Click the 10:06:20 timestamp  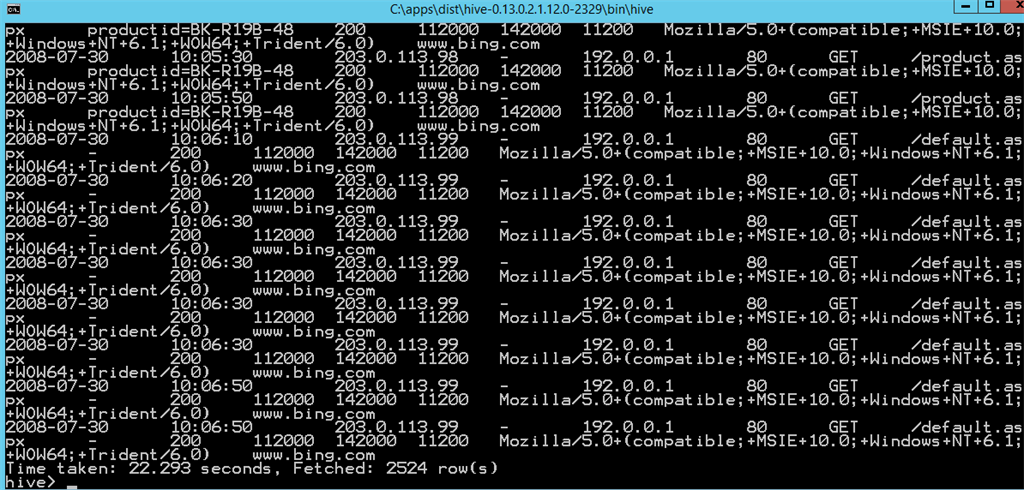(212, 180)
